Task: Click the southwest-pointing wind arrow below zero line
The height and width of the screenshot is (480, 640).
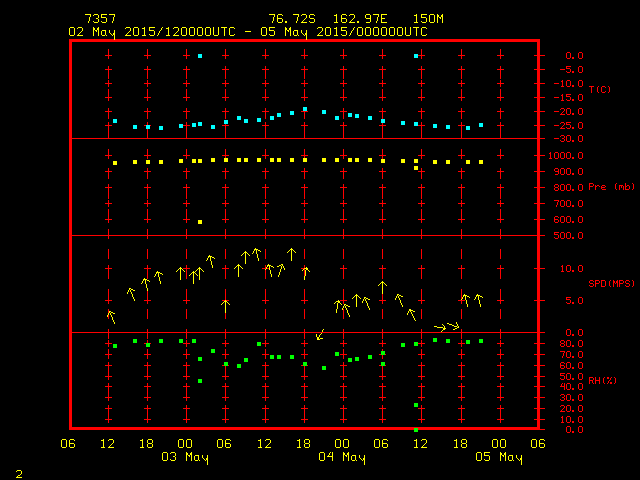Action: 320,335
